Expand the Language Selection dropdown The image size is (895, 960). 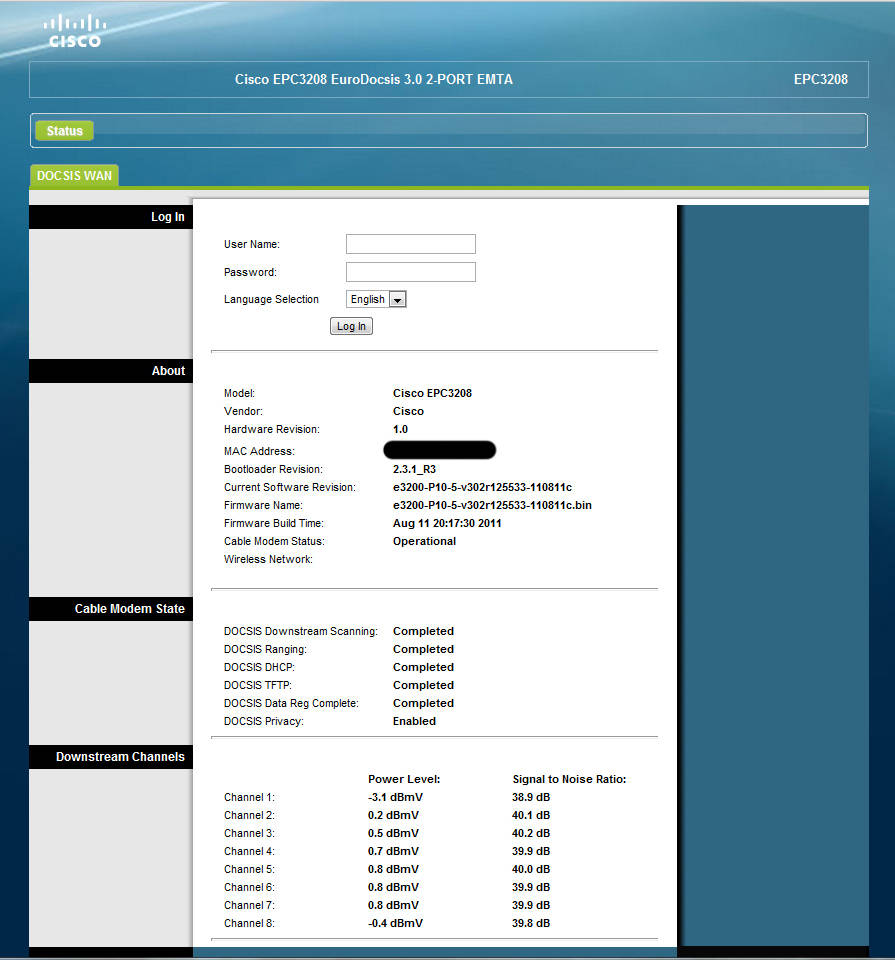[376, 299]
